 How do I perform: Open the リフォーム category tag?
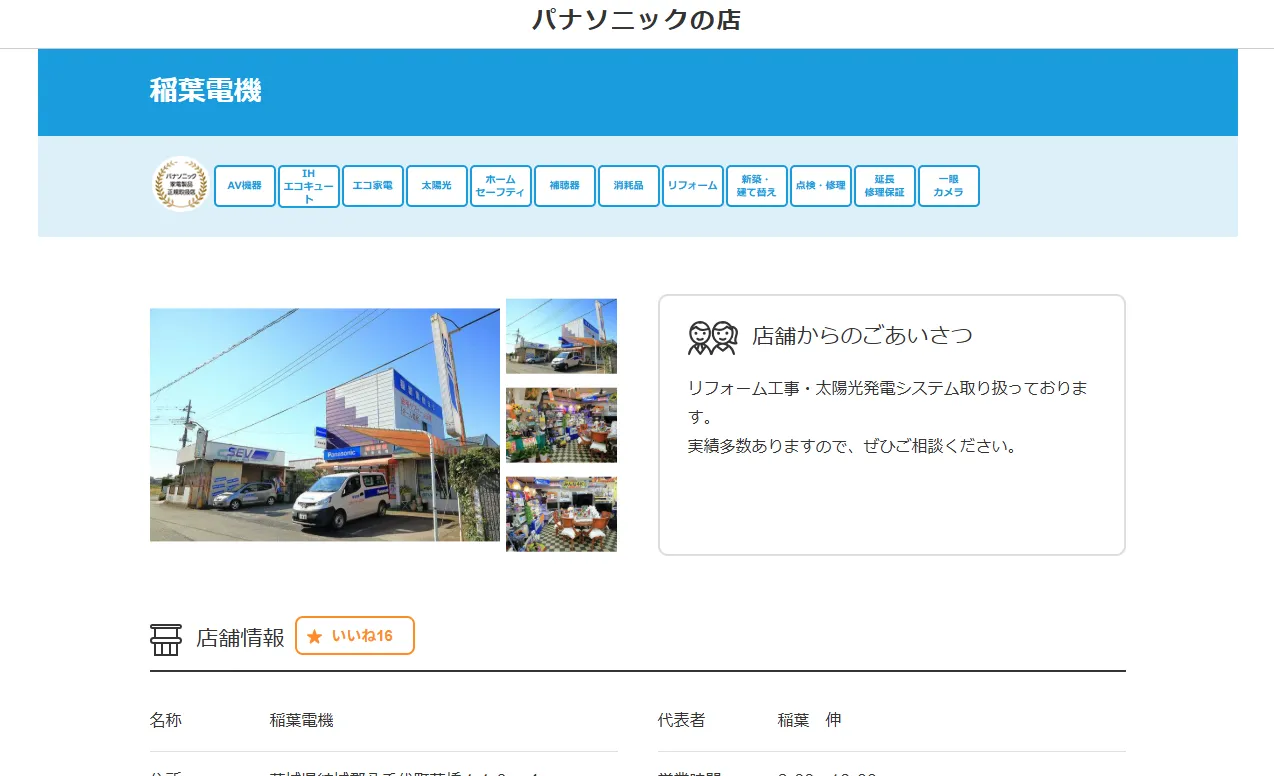point(693,186)
